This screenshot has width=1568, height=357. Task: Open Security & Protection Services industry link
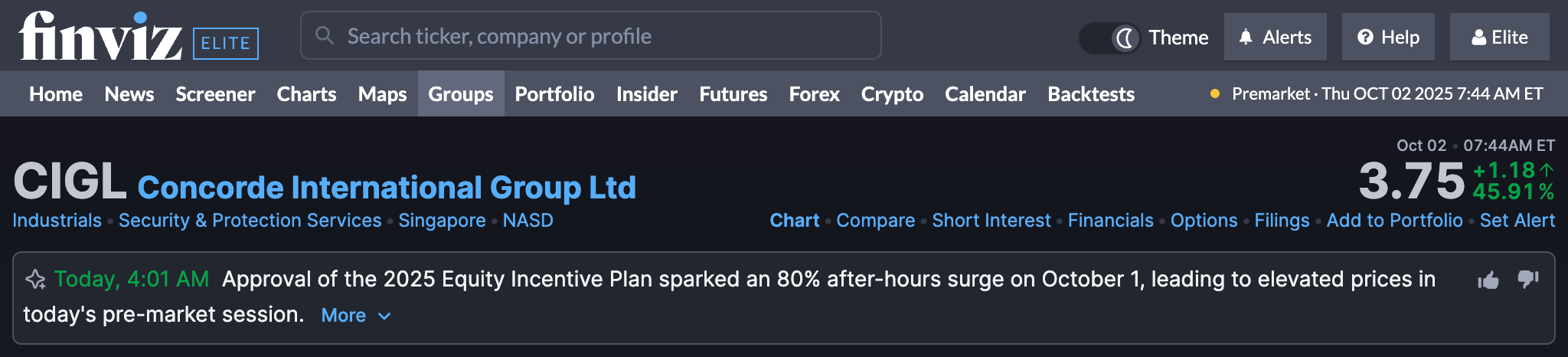(x=250, y=221)
